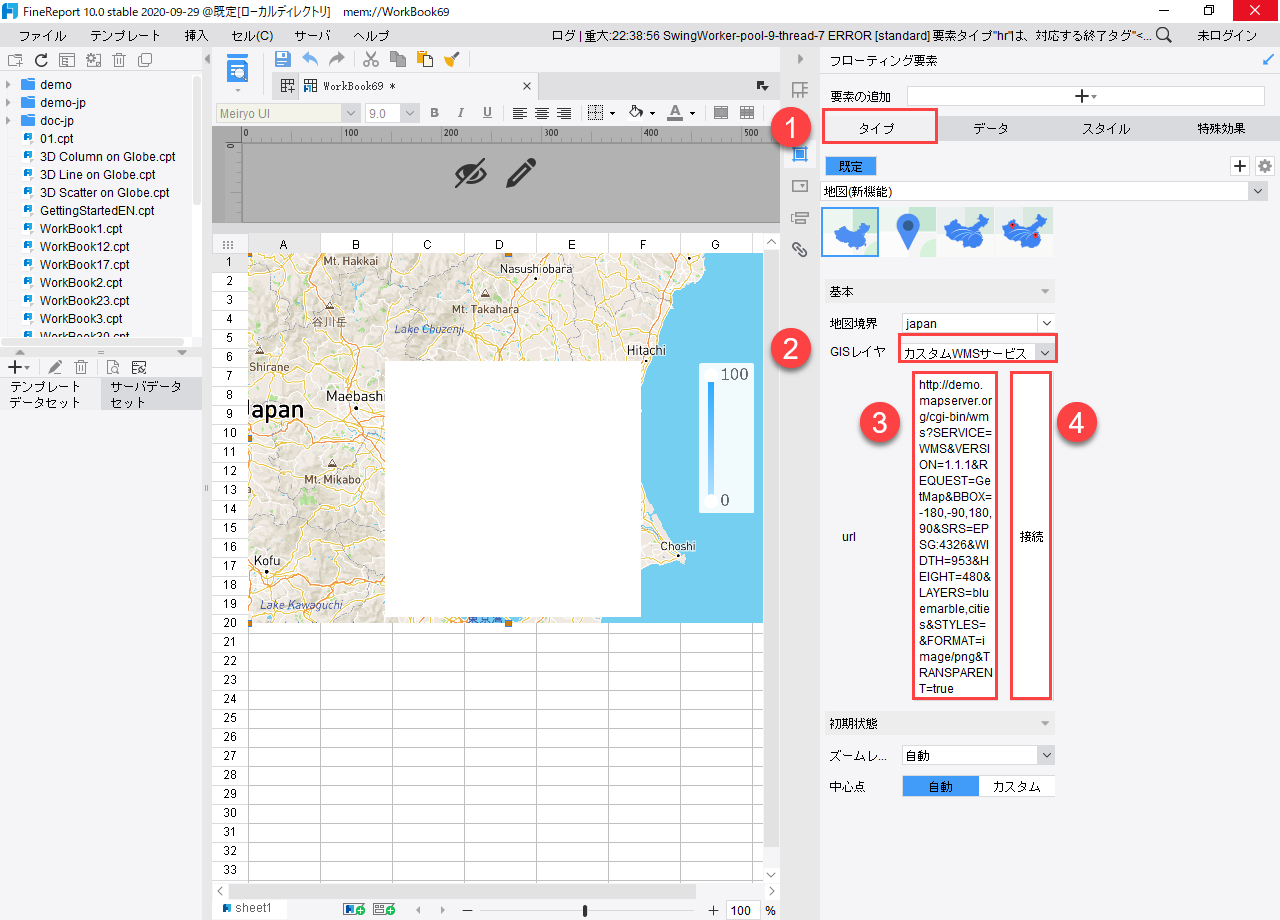Set center point to カスタム

[1016, 786]
